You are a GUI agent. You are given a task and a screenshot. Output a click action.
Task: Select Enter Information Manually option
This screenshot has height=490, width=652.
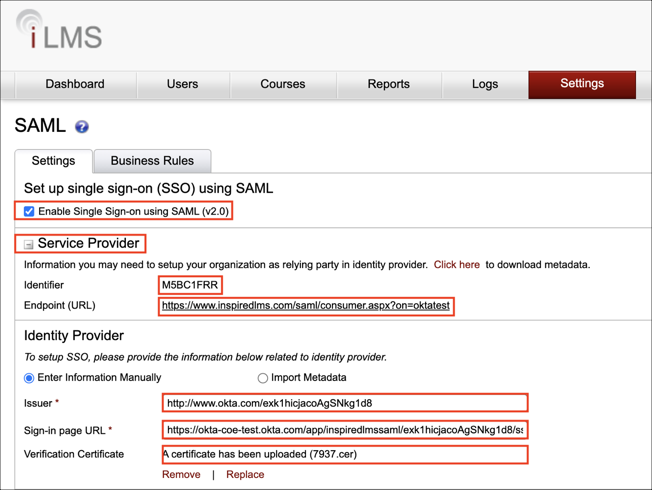coord(29,378)
